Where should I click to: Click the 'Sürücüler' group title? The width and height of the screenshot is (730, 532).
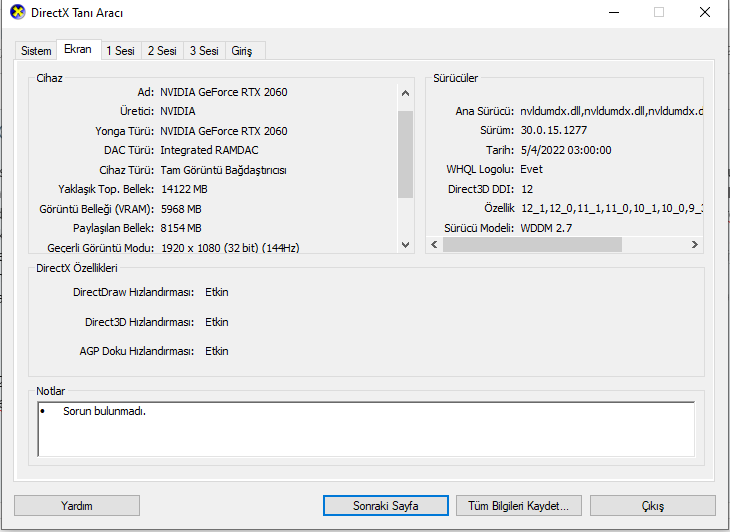[x=455, y=78]
